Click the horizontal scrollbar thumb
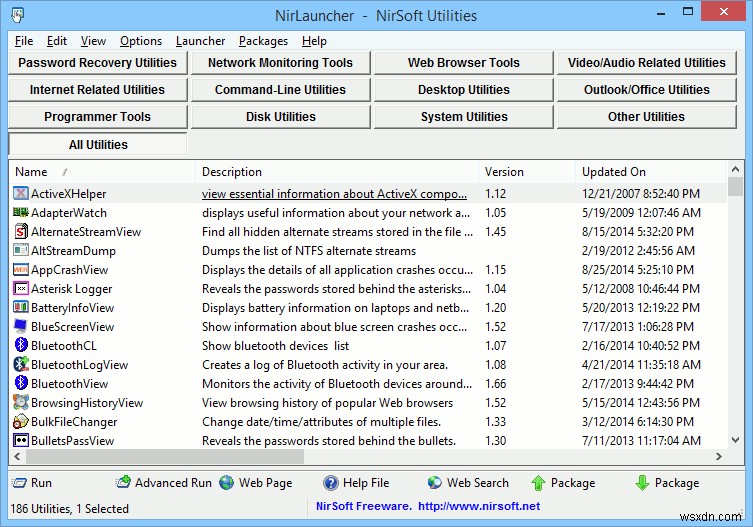753x527 pixels. pyautogui.click(x=165, y=456)
